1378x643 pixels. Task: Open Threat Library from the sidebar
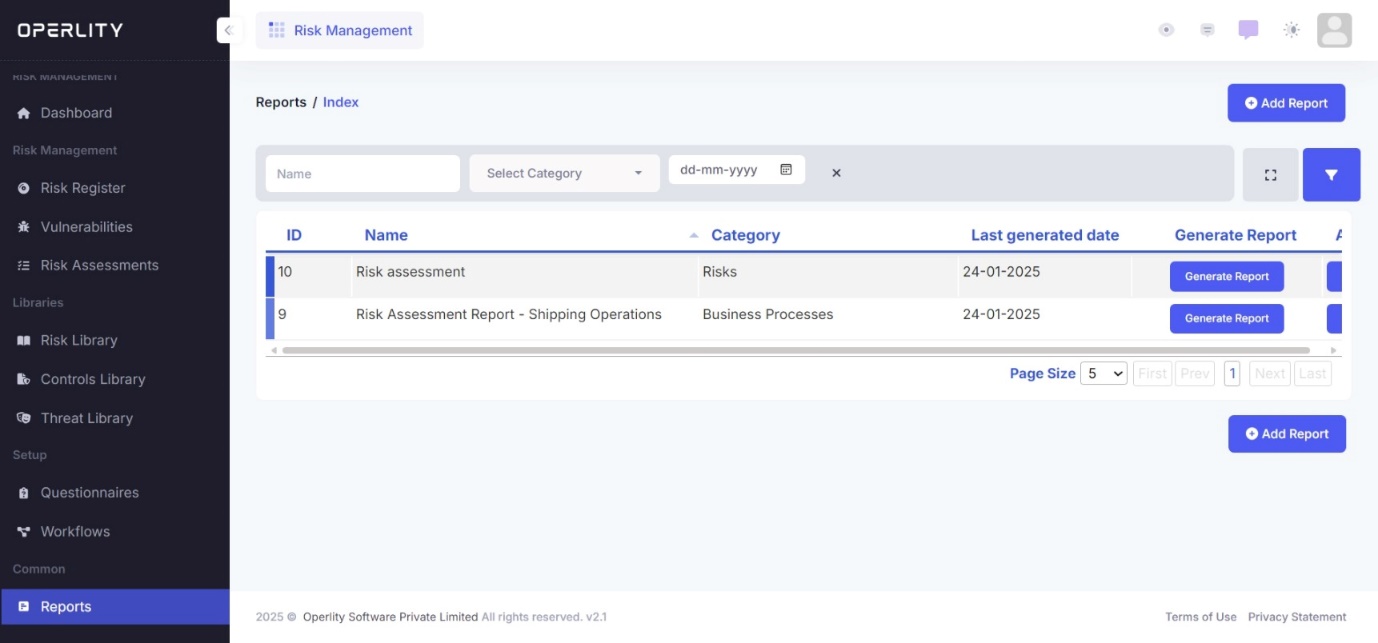click(86, 418)
